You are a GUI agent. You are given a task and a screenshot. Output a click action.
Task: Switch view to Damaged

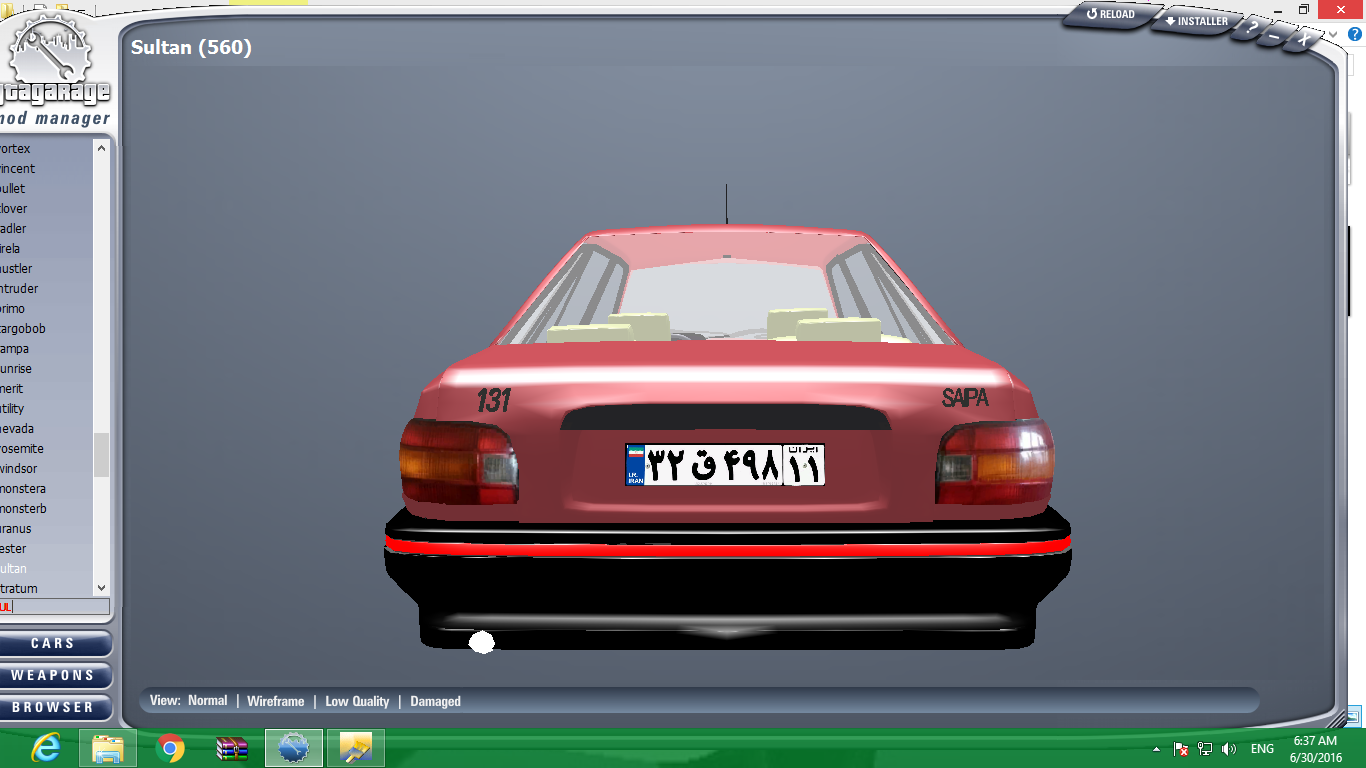[x=435, y=701]
